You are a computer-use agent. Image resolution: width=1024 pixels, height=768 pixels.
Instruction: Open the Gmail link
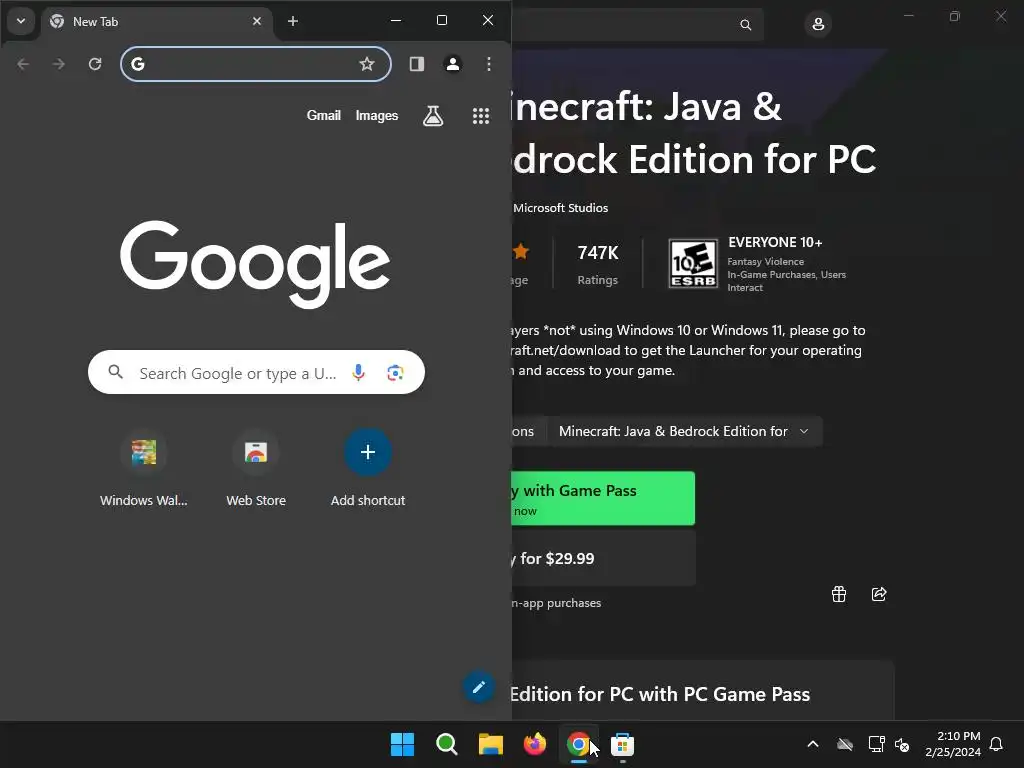(x=324, y=116)
